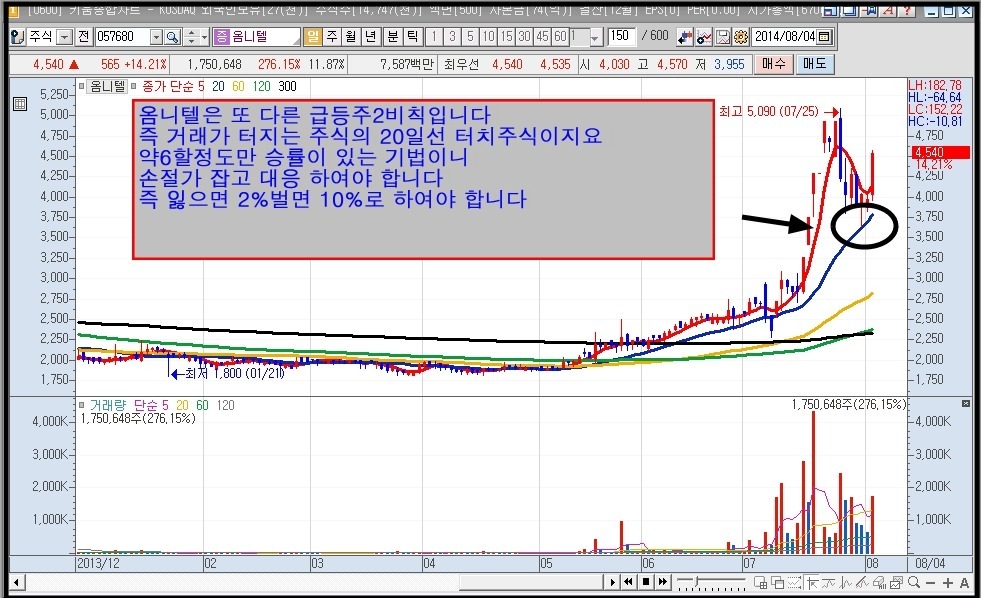981x598 pixels.
Task: Click the yellow 60 moving average label
Action: 238,86
